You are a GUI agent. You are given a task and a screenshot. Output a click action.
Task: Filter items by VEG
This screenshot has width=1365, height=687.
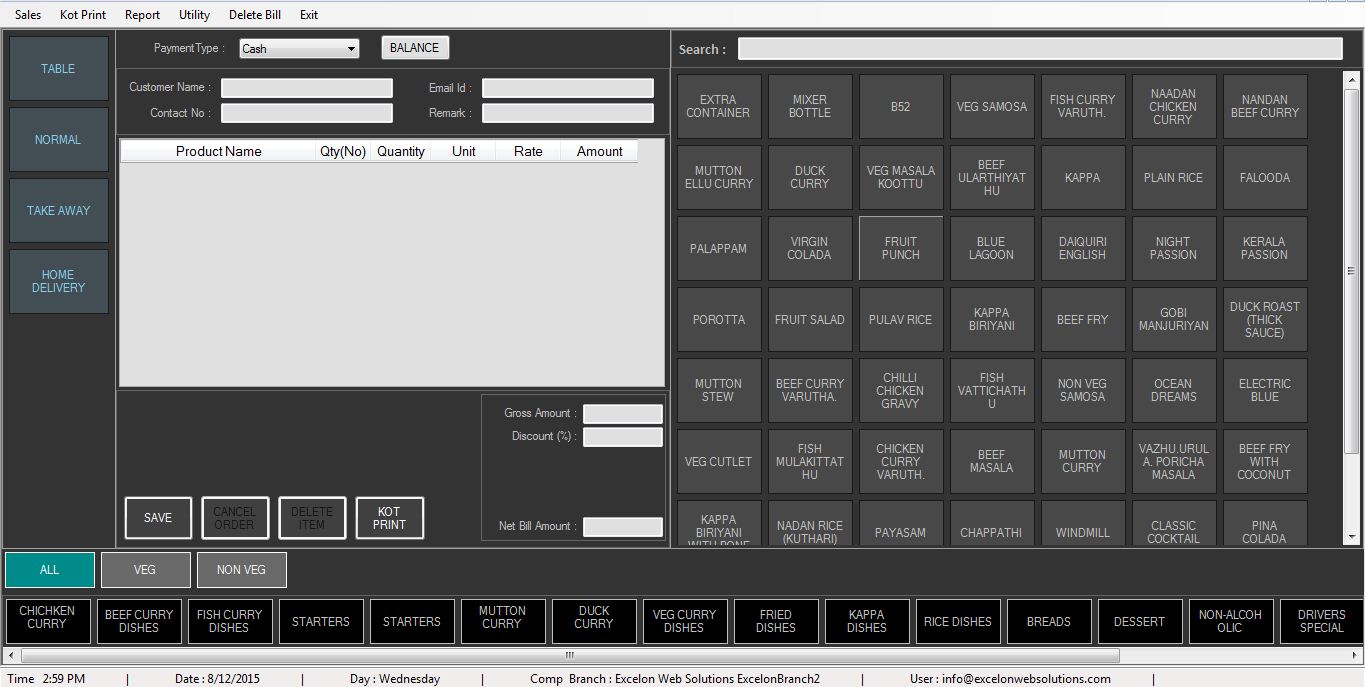click(145, 570)
